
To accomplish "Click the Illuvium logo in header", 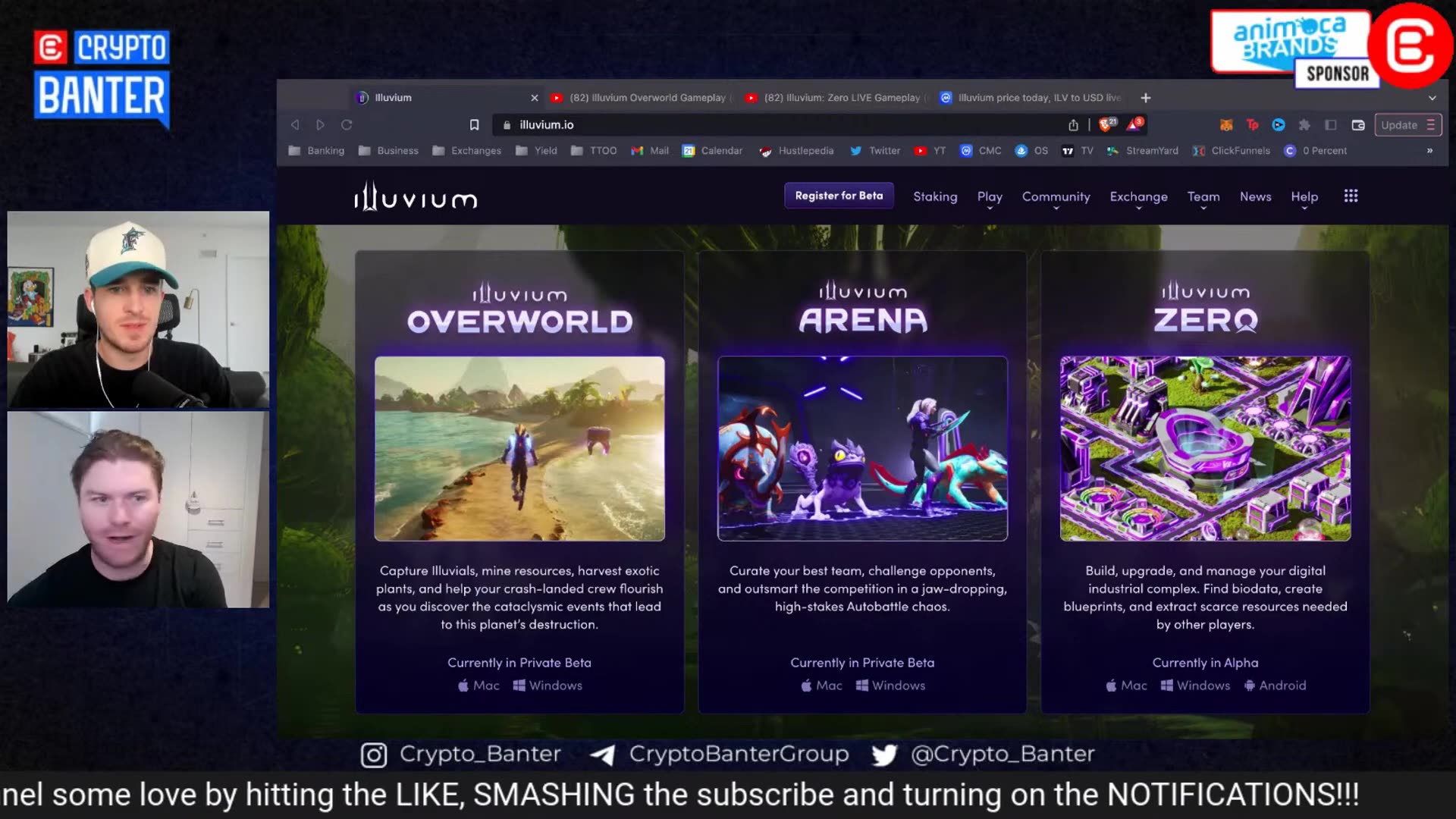I will (x=416, y=196).
